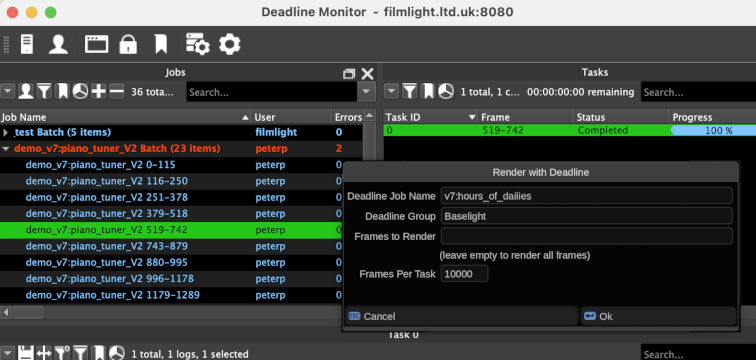Click the user icon in the main toolbar
Screen dimensions: 756x360
coord(58,44)
